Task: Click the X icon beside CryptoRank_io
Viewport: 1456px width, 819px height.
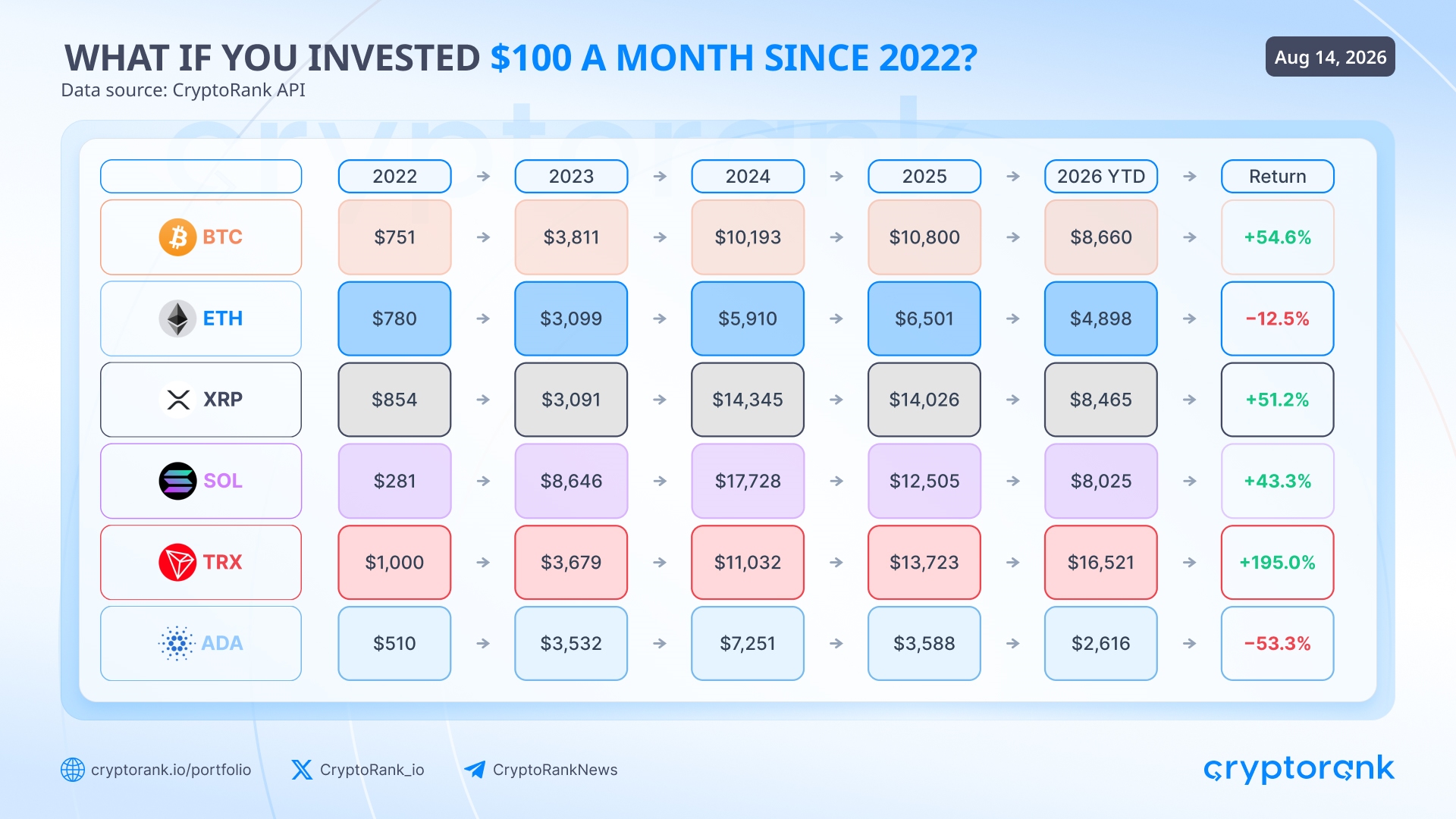Action: [x=301, y=770]
